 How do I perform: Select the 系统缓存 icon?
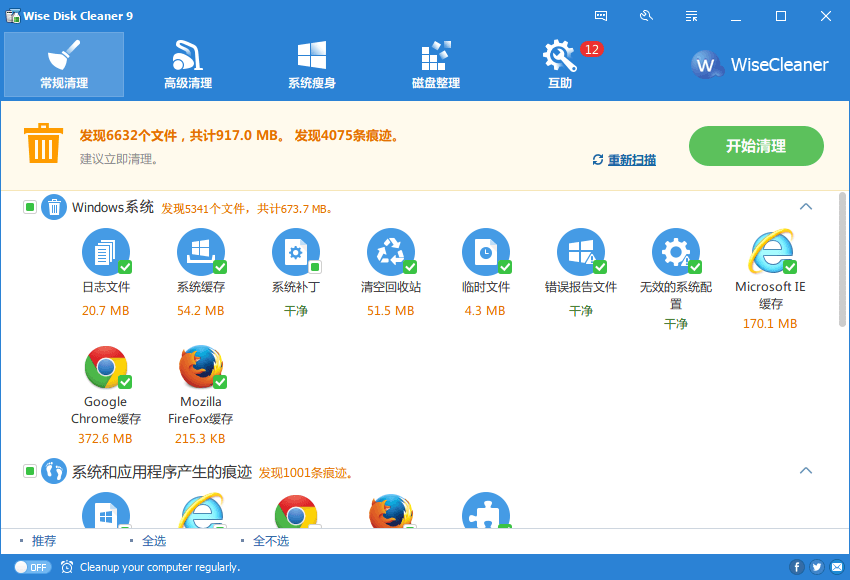201,252
